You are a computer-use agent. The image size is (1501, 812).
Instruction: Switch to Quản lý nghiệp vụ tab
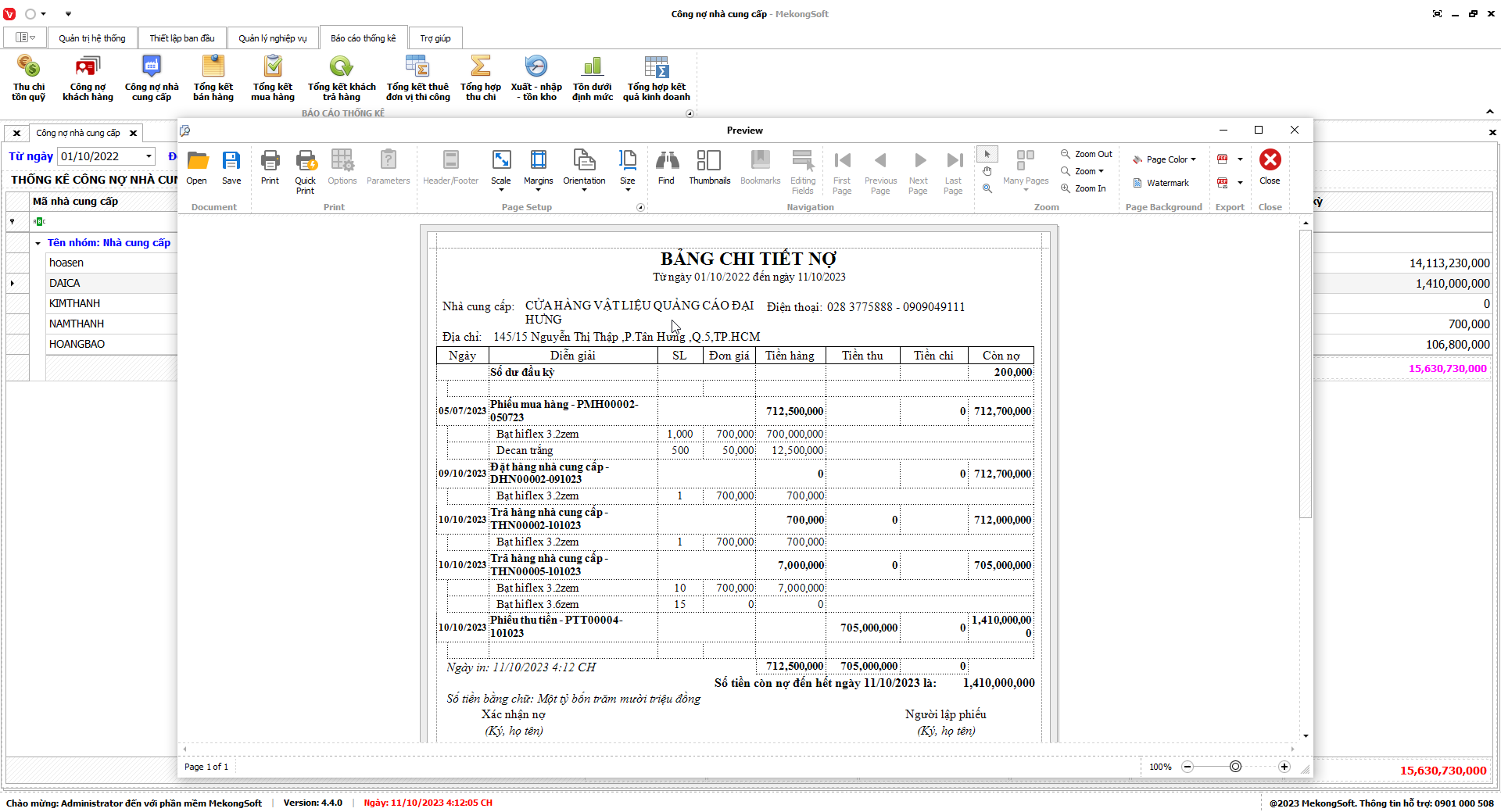click(x=273, y=38)
